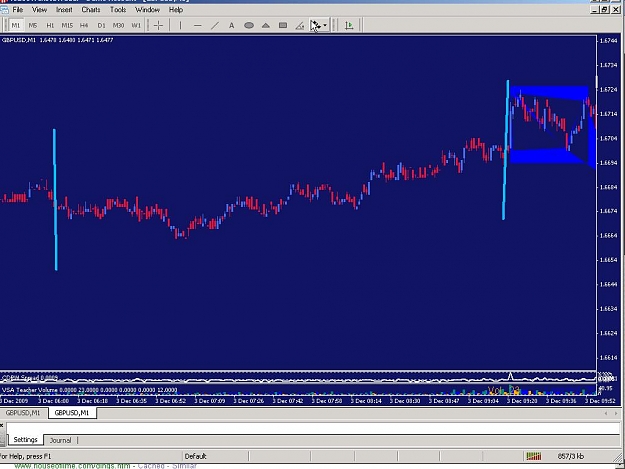The image size is (625, 469).
Task: Switch chart to H1 timeframe
Action: (x=50, y=26)
